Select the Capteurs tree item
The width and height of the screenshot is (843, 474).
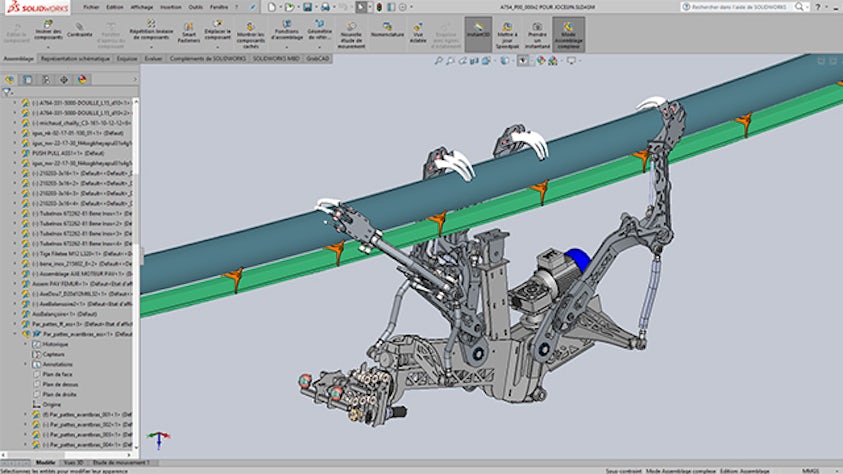[x=53, y=355]
